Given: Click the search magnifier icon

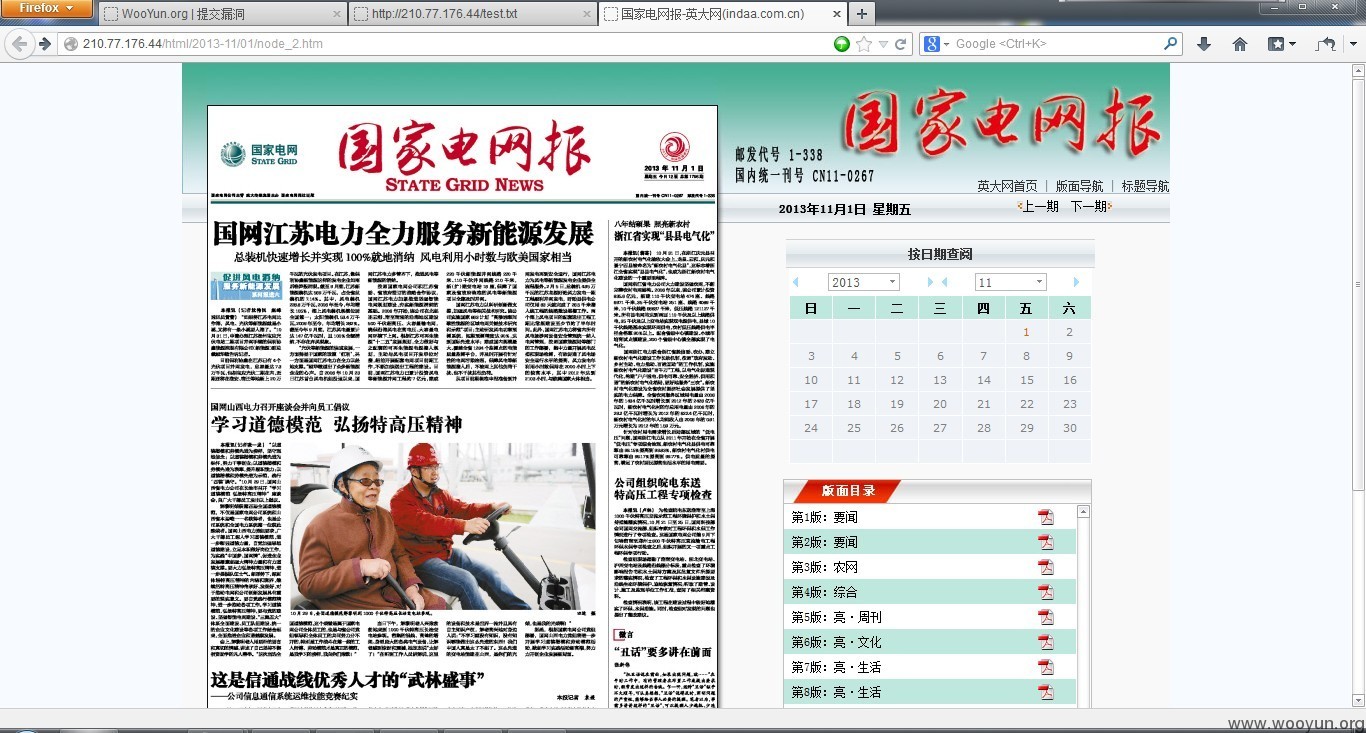Looking at the screenshot, I should click(1171, 44).
